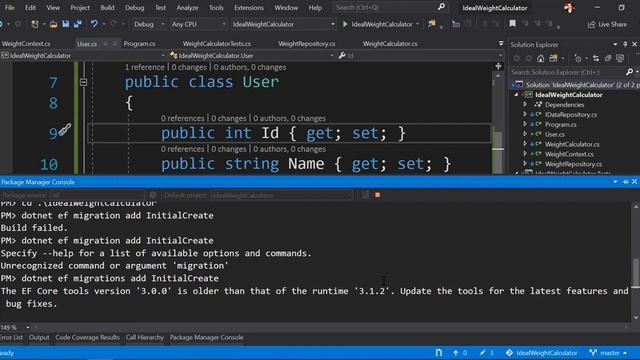Open the Code Coverage Results tab

click(87, 338)
